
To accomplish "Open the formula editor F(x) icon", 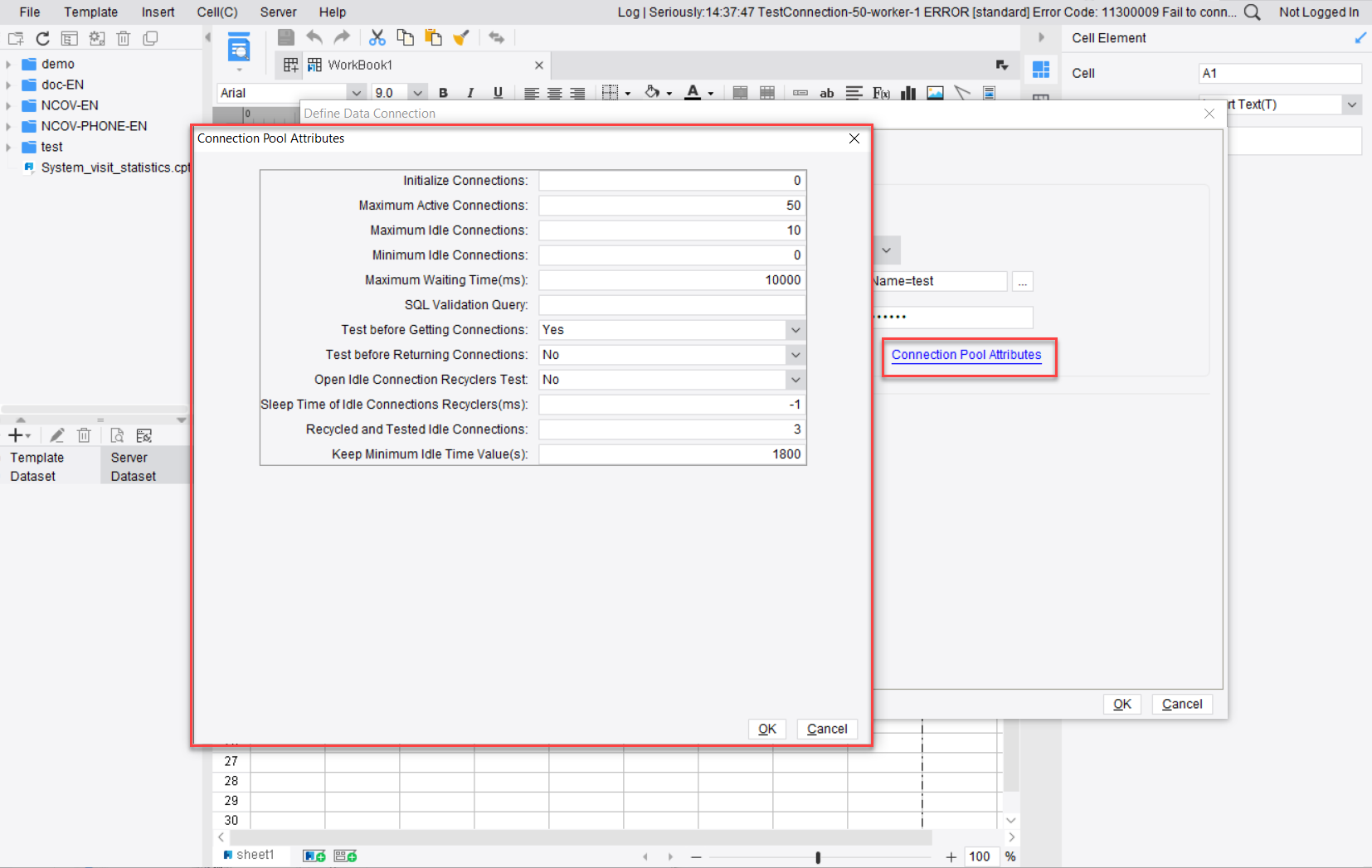I will pyautogui.click(x=879, y=93).
